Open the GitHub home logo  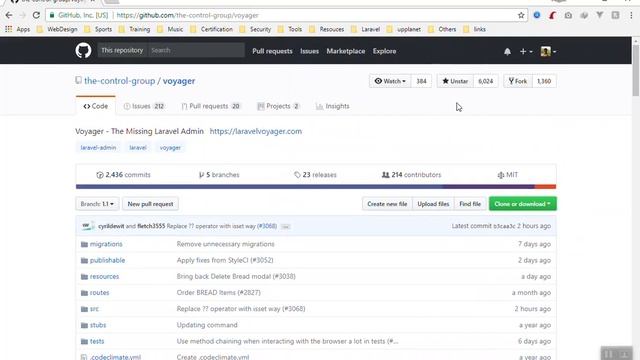click(83, 51)
